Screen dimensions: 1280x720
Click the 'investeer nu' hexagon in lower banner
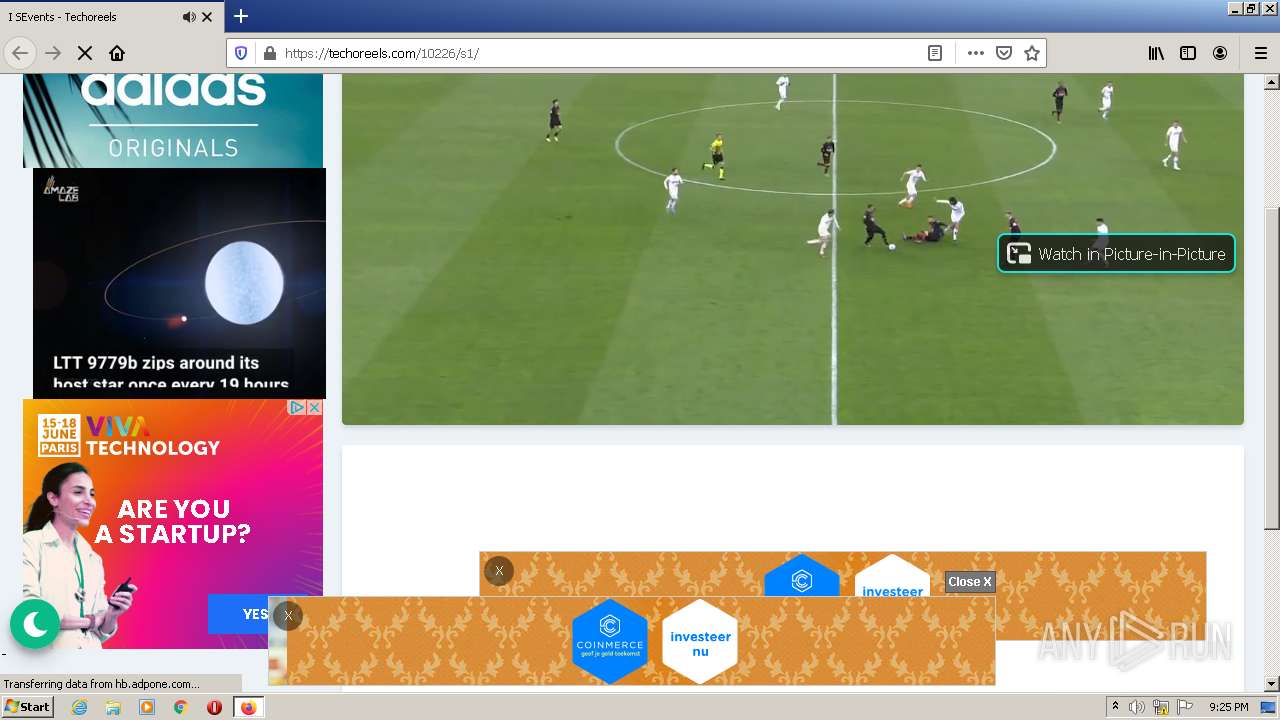pos(700,642)
